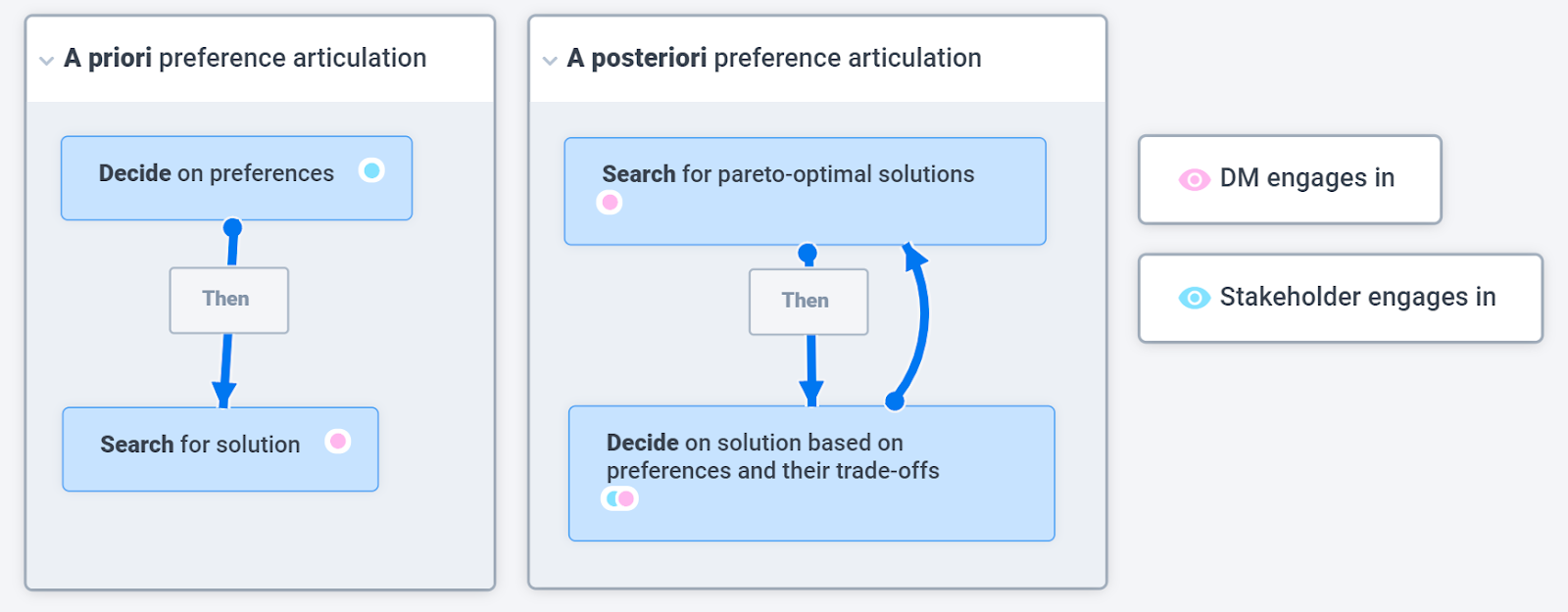This screenshot has width=1568, height=612.
Task: Click connector start point below Decide on preferences
Action: [x=232, y=228]
